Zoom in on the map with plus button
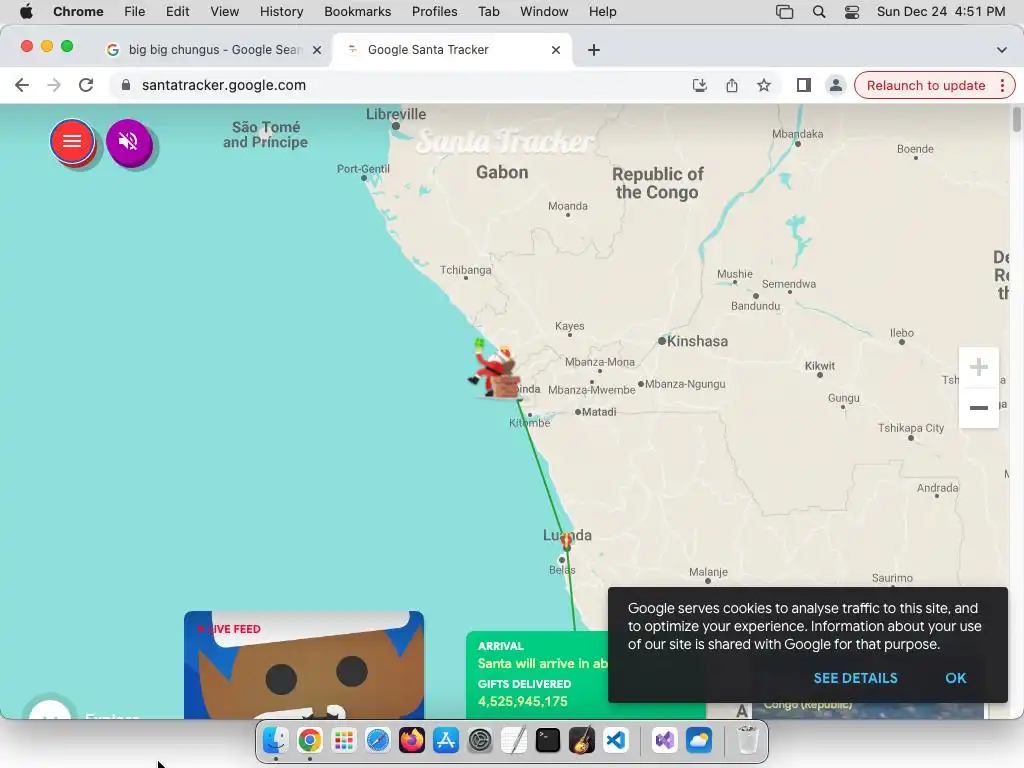 coord(978,367)
